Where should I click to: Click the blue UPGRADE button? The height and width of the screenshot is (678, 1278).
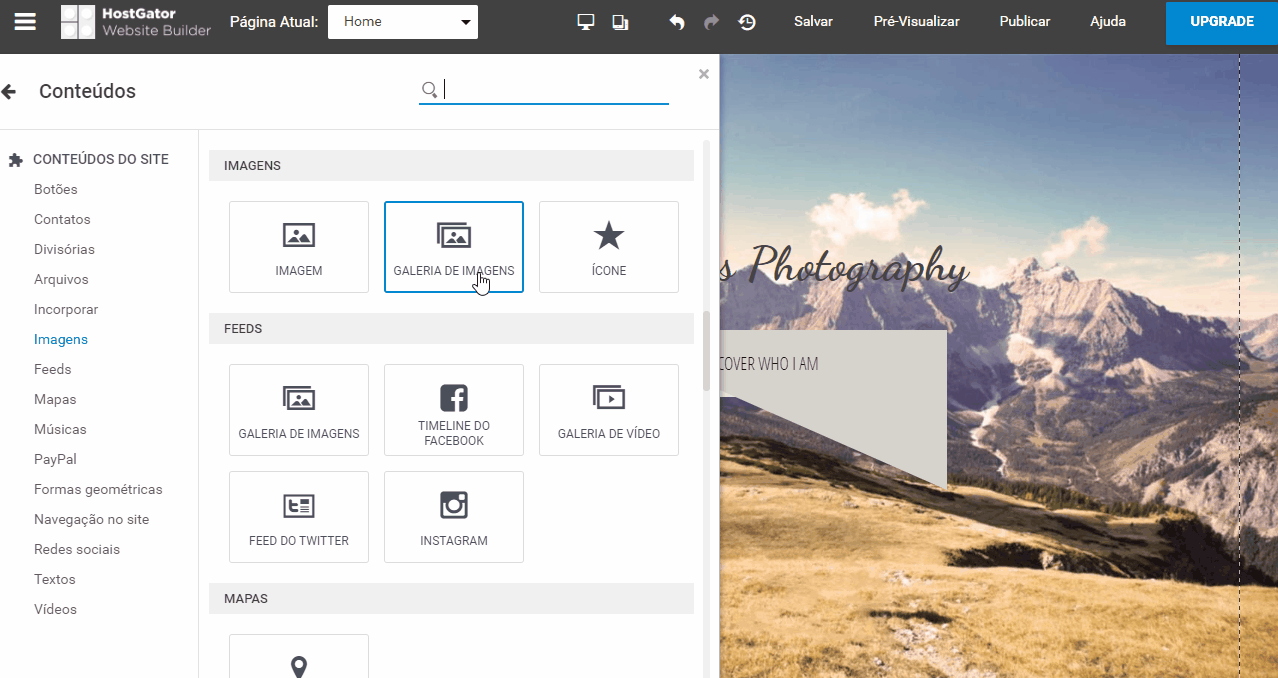click(1222, 22)
